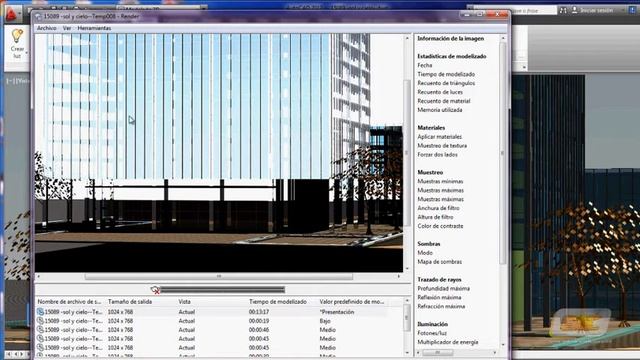The width and height of the screenshot is (640, 360).
Task: Click the Profundidad máxima entry
Action: pos(443,289)
